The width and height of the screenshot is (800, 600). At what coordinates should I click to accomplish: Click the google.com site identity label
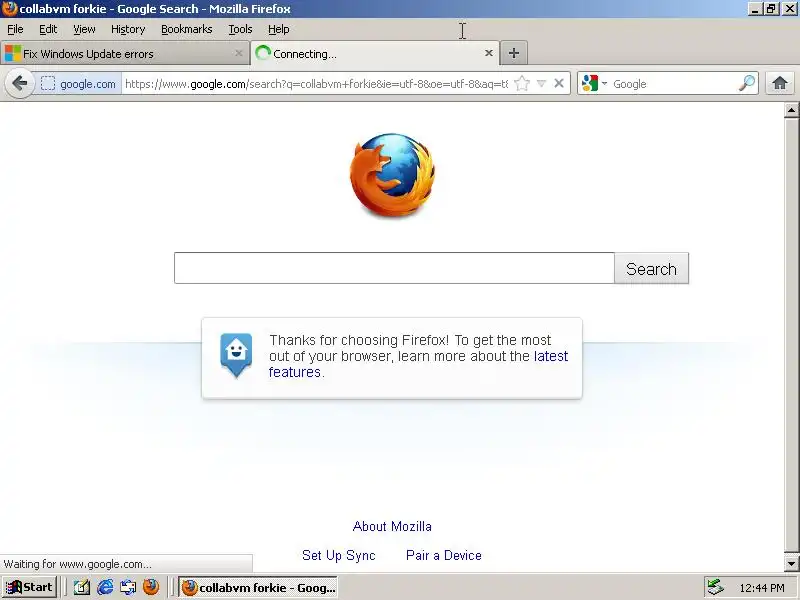tap(88, 84)
